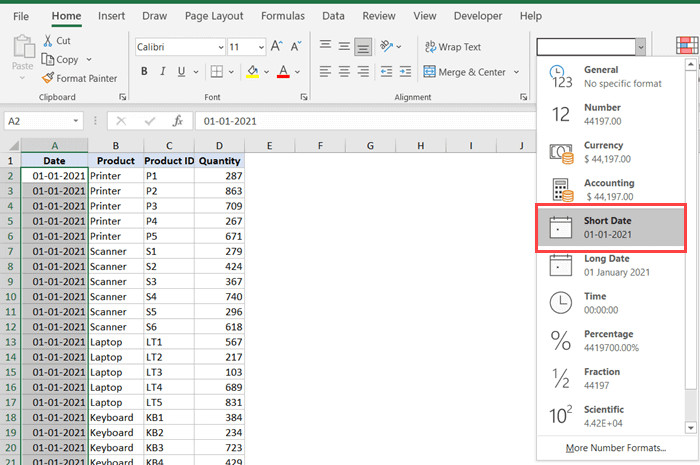The image size is (700, 465).
Task: Toggle Italic formatting
Action: 164,71
